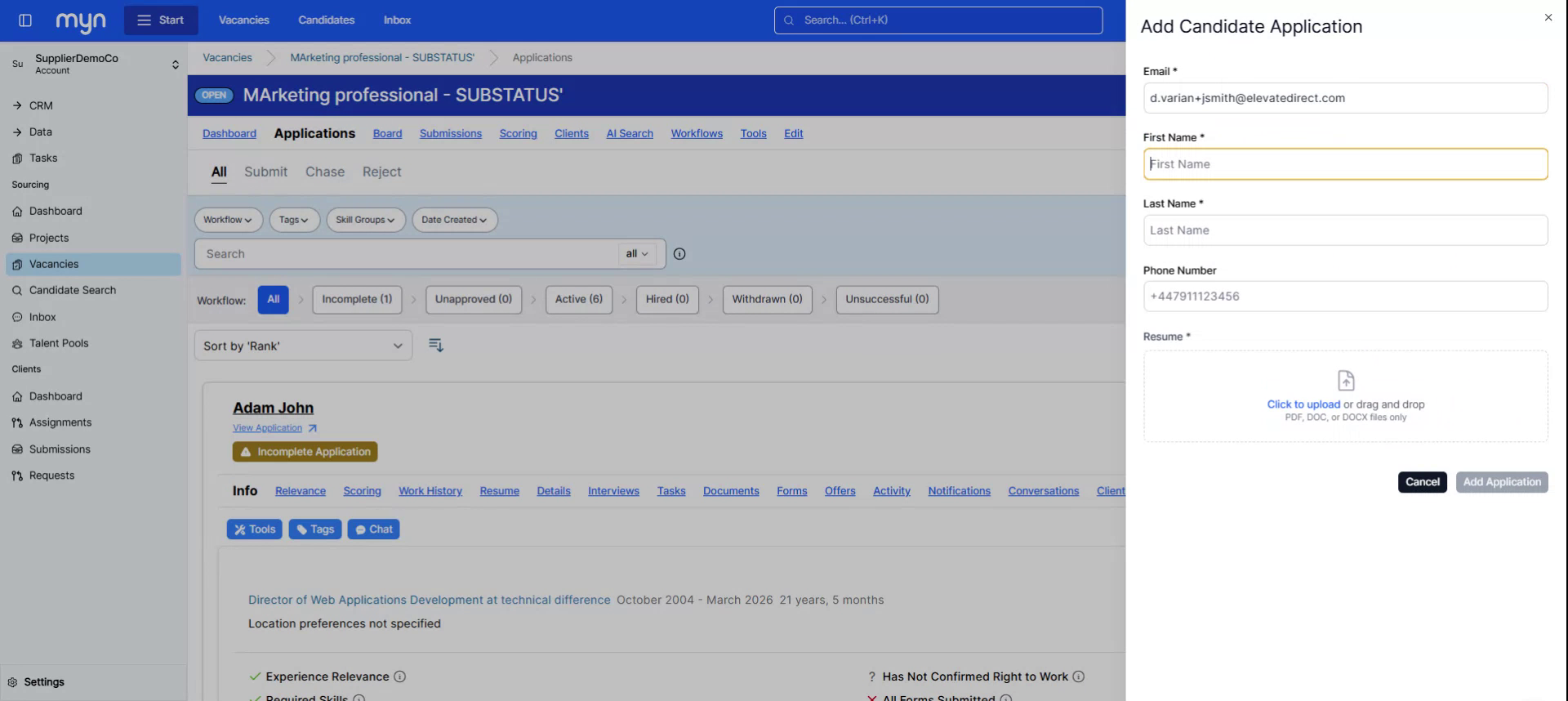Open the Date Created filter dropdown

(454, 220)
